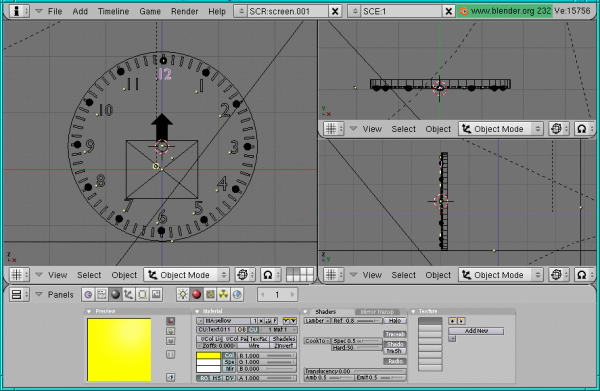Click the top preview type icon
The height and width of the screenshot is (391, 600).
[x=171, y=321]
